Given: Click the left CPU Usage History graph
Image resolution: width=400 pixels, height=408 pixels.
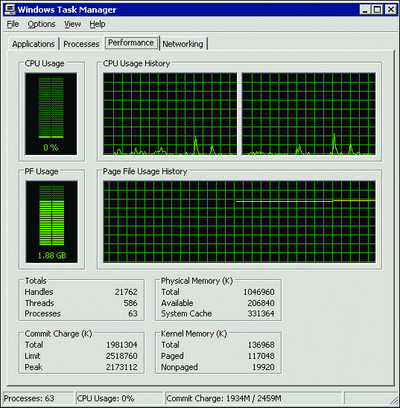Looking at the screenshot, I should click(170, 114).
